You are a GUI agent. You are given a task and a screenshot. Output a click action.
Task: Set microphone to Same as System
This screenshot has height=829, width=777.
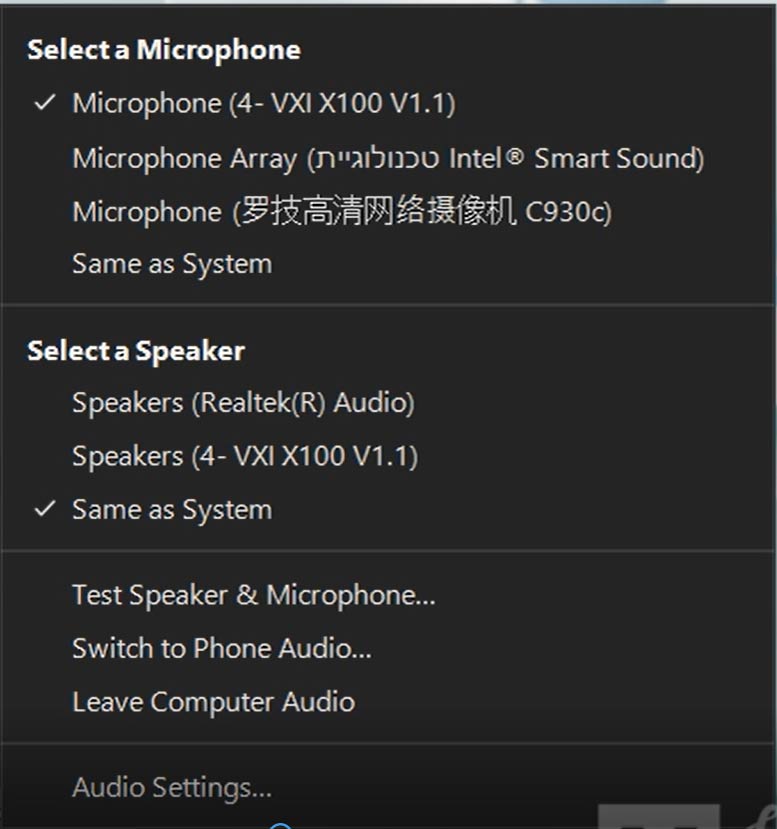388,264
